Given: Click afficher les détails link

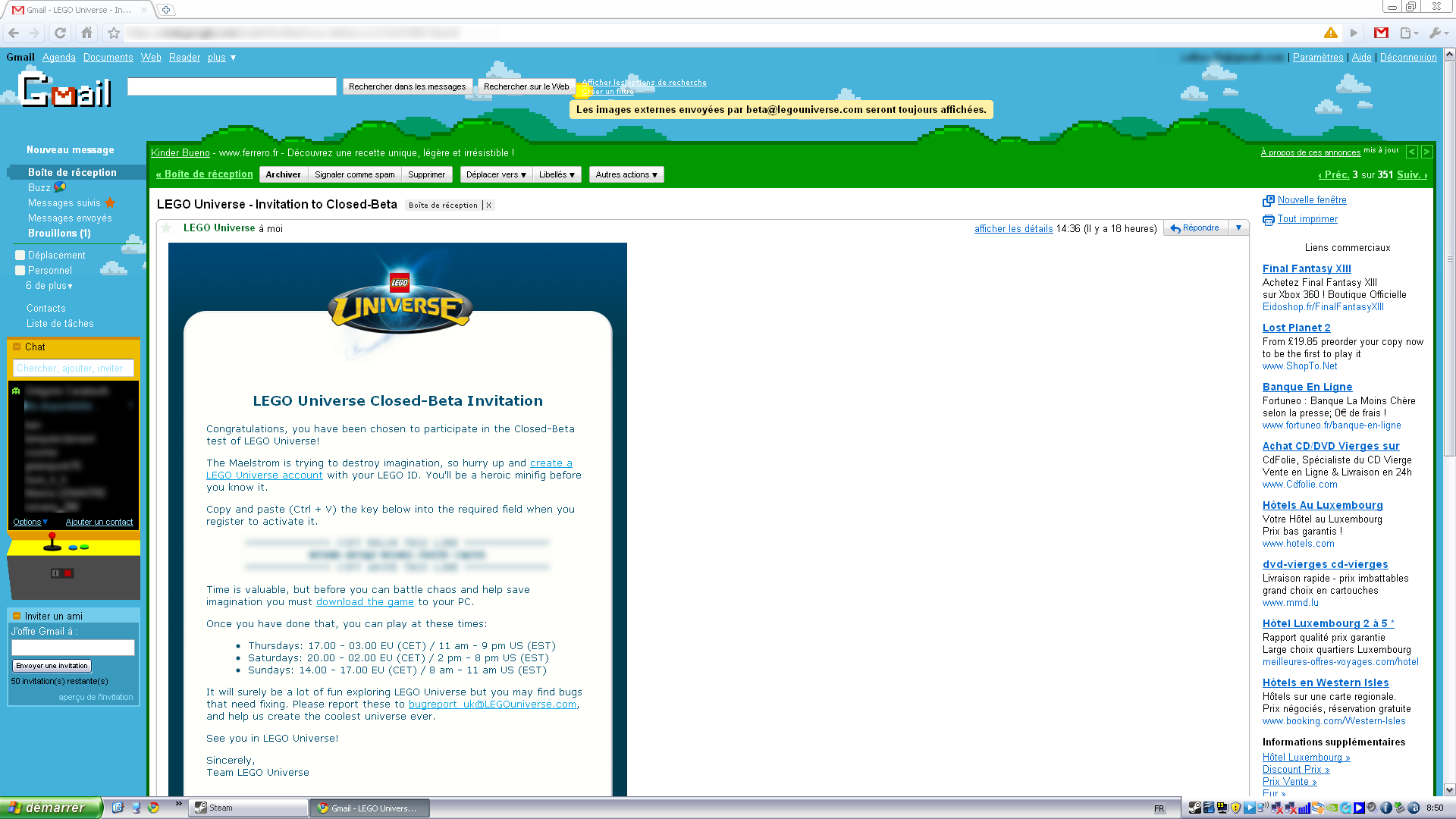Looking at the screenshot, I should click(1014, 229).
